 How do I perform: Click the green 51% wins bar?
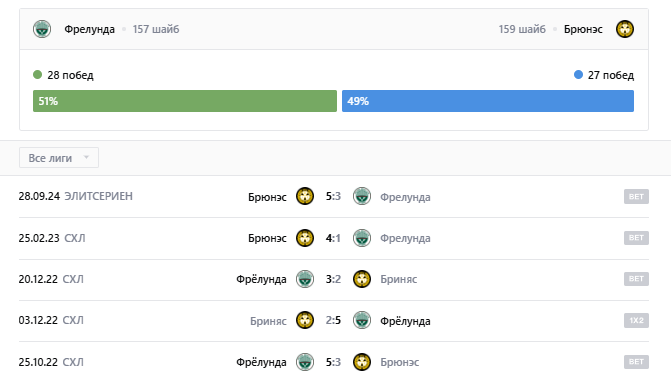(x=185, y=101)
